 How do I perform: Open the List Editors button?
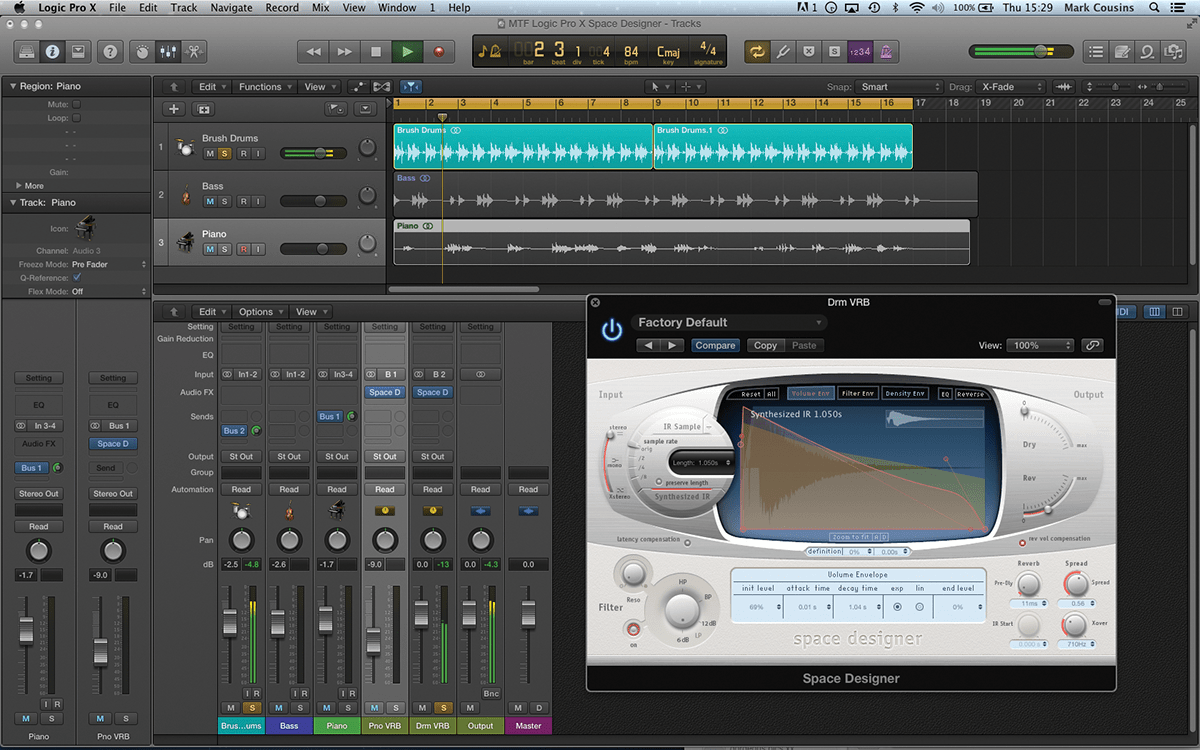coord(1097,51)
